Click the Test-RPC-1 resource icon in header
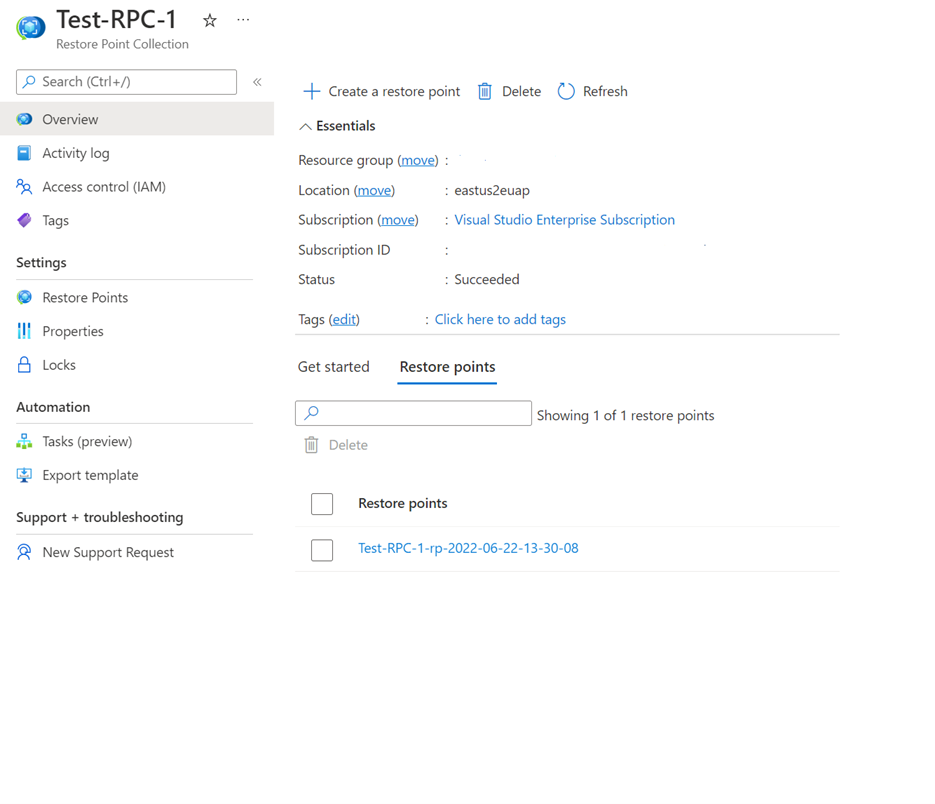The width and height of the screenshot is (935, 804). 30,27
